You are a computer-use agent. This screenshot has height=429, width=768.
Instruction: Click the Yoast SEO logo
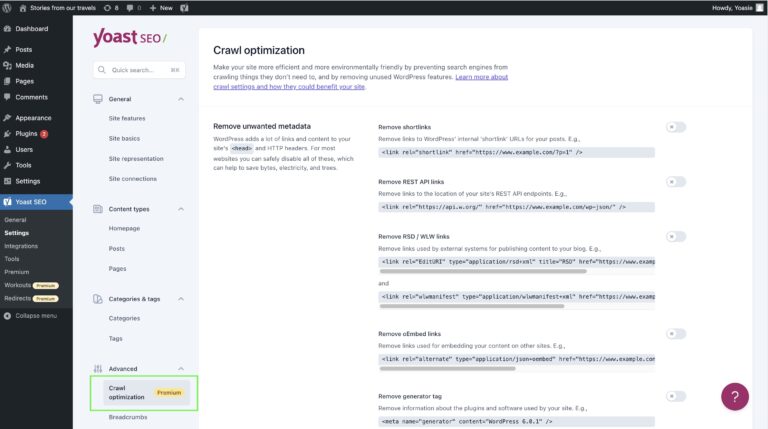pyautogui.click(x=130, y=37)
